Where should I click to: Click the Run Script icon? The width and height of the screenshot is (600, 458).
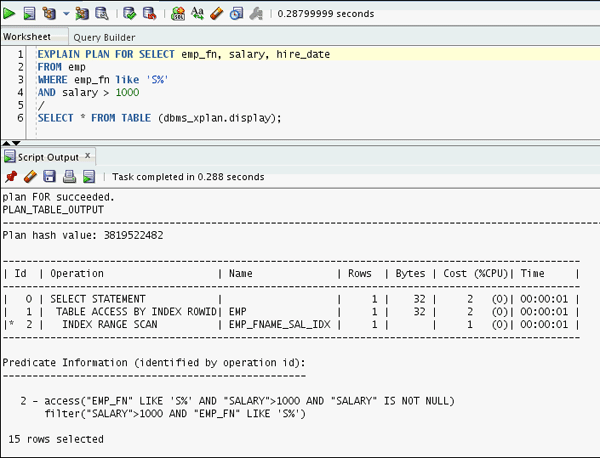(x=29, y=14)
